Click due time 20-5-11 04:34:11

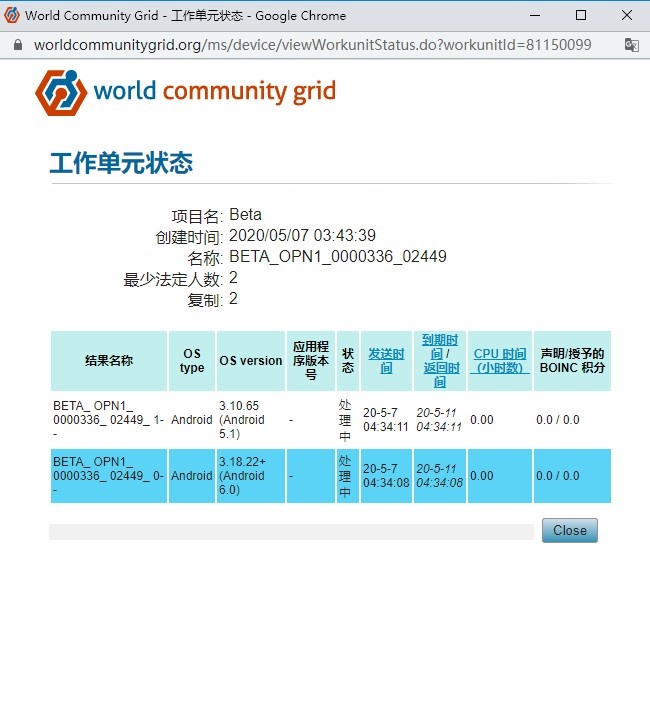(x=438, y=420)
